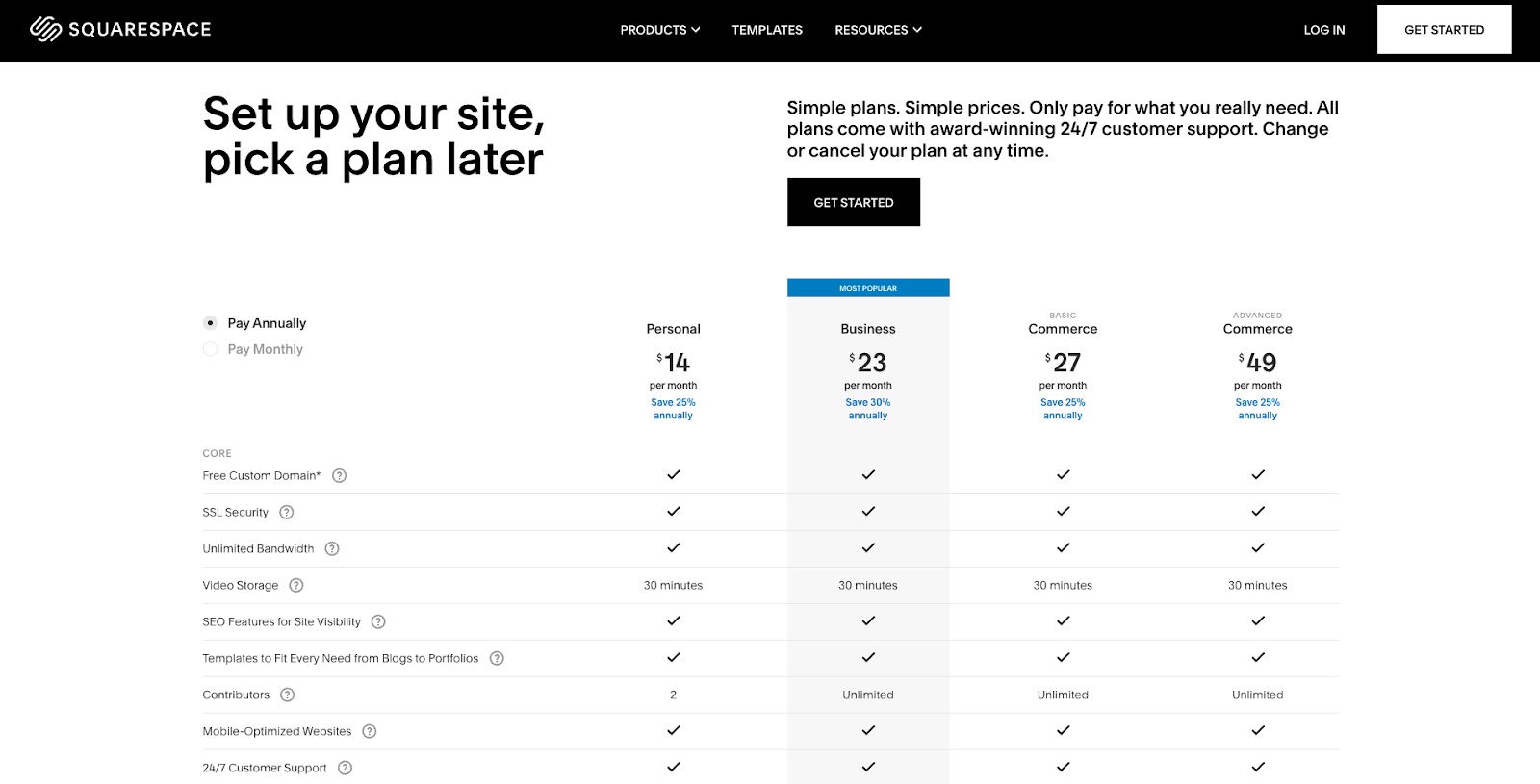Click Advanced Commerce checkmark for Templates row
The height and width of the screenshot is (784, 1540).
1258,657
